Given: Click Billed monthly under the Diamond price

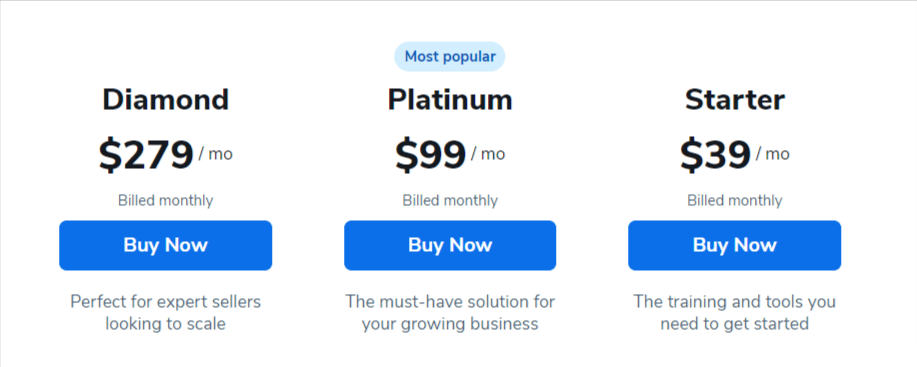Looking at the screenshot, I should pyautogui.click(x=166, y=200).
